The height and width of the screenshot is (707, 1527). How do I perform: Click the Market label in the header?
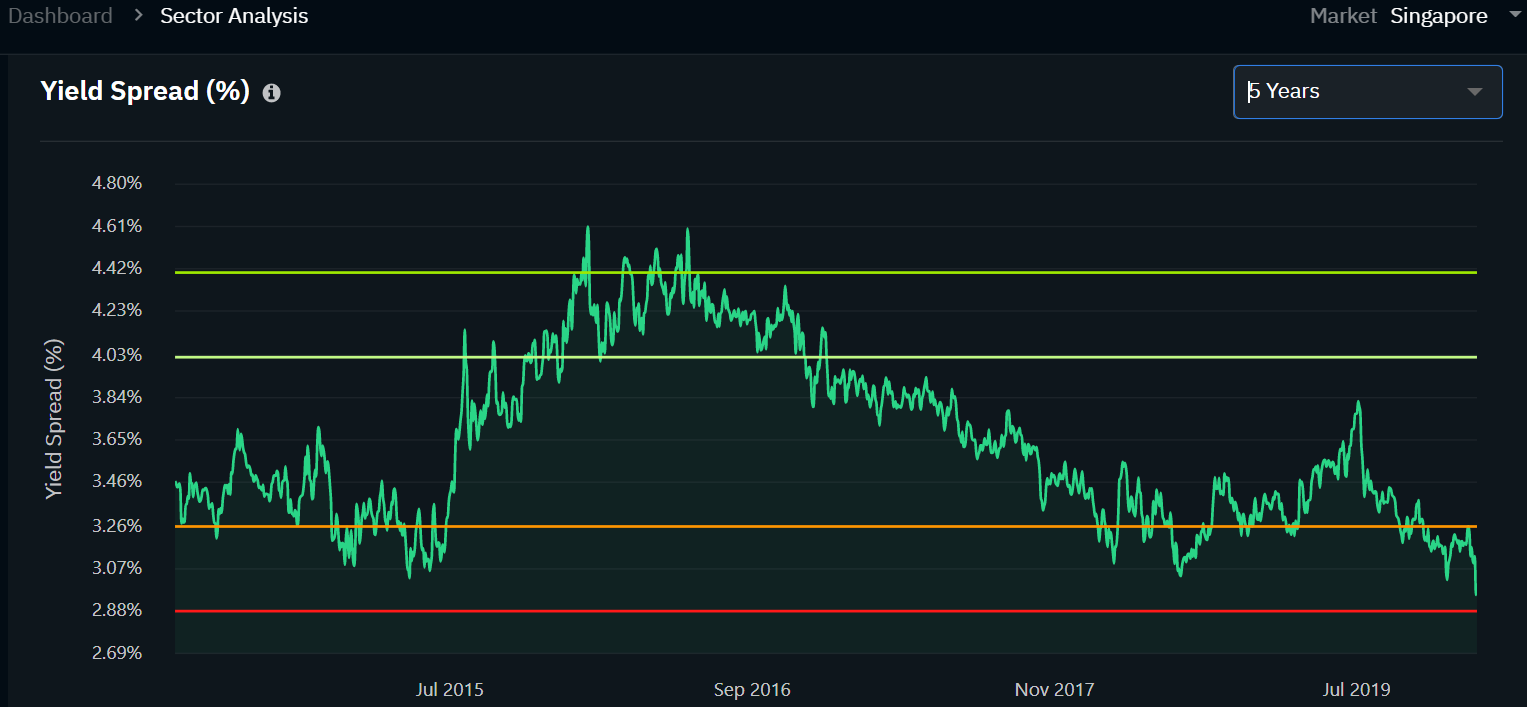[x=1343, y=16]
